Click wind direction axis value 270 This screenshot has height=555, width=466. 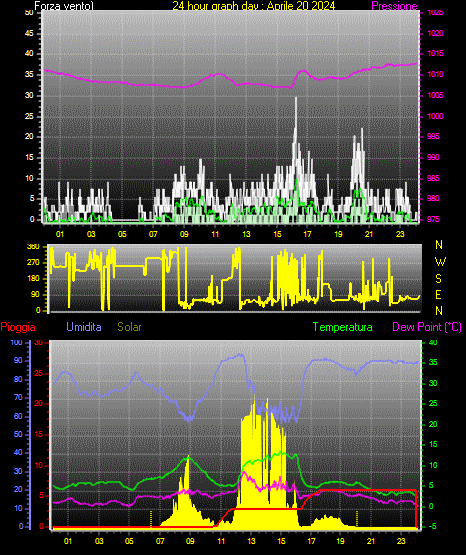[x=33, y=263]
